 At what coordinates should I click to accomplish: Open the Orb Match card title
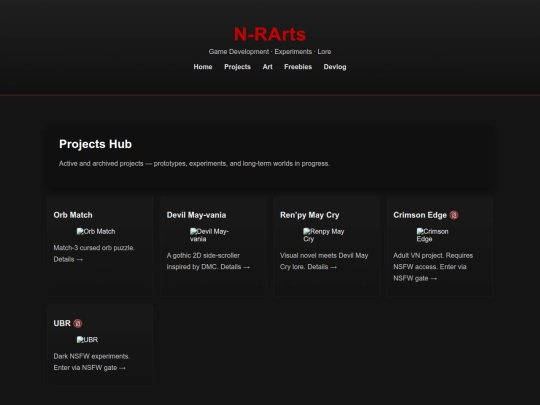click(73, 215)
